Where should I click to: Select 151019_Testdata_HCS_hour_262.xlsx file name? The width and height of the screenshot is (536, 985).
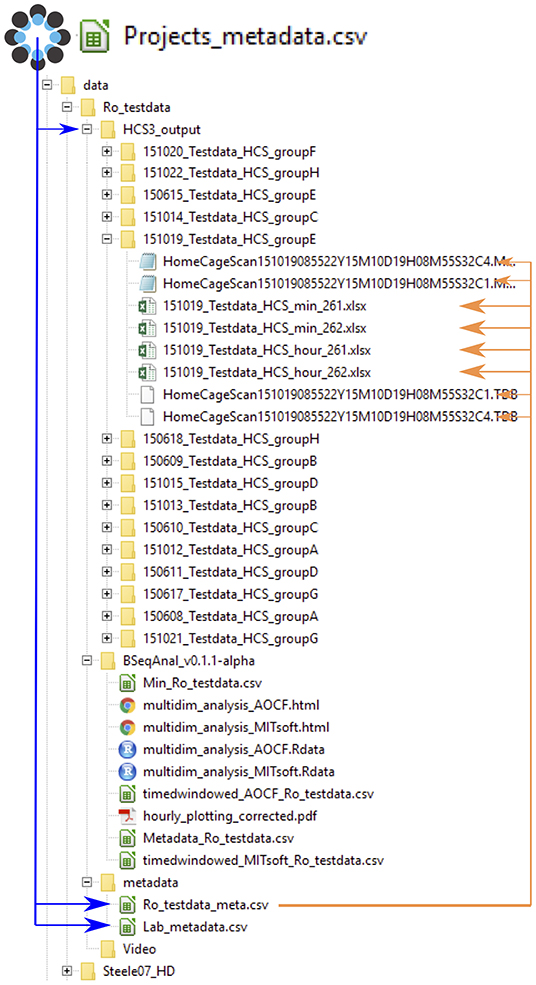[267, 372]
